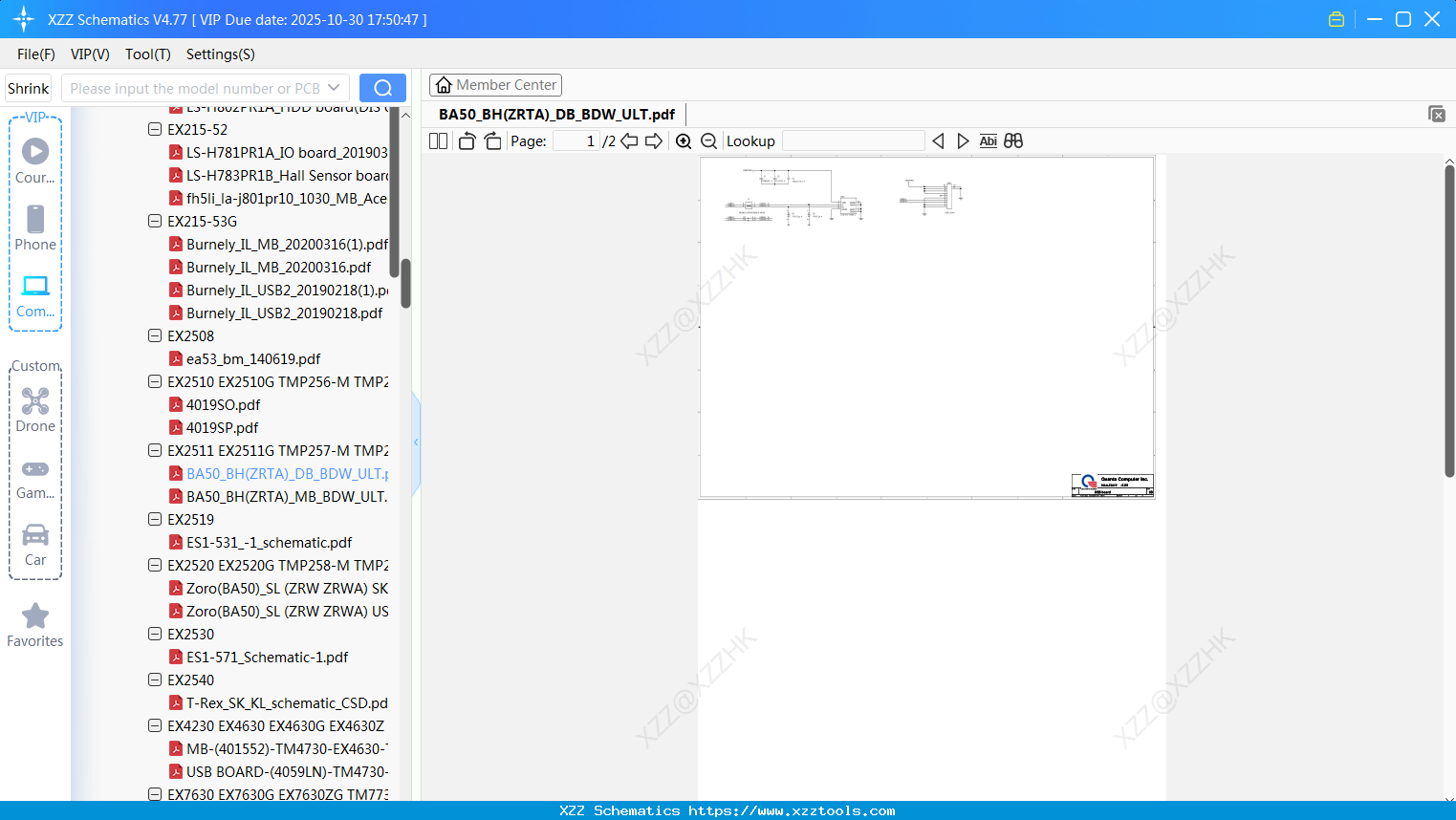1456x820 pixels.
Task: Collapse the EX2508 tree node
Action: click(x=155, y=335)
